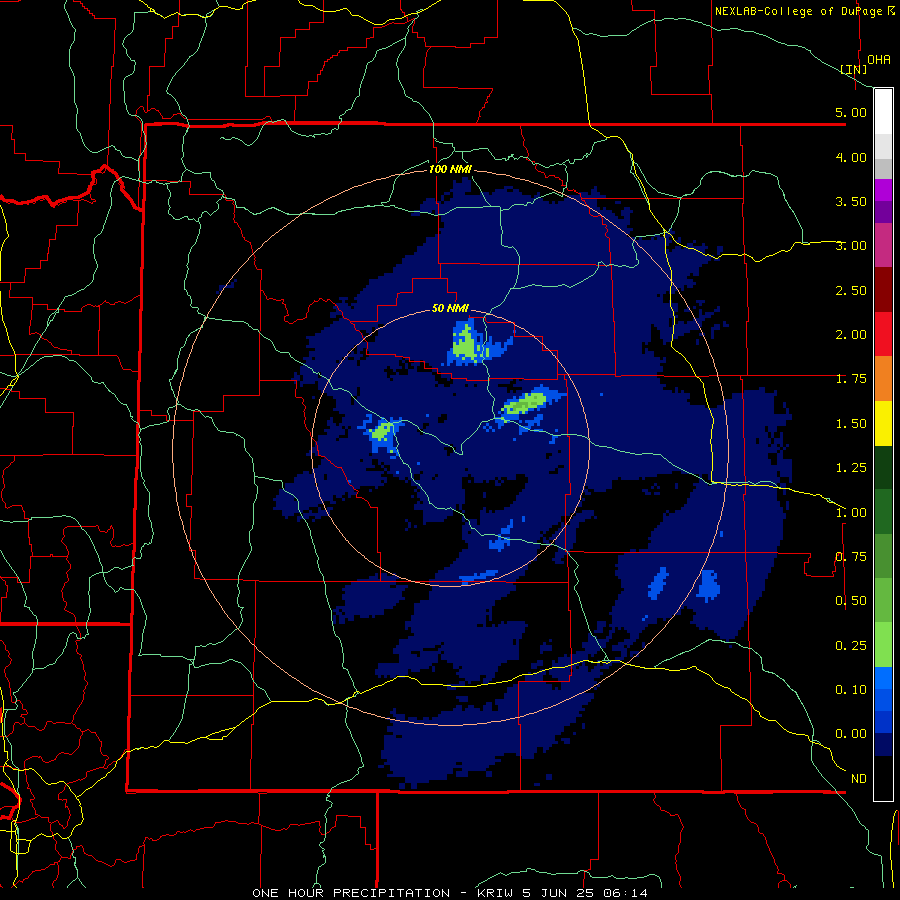Click the 3.50 legend value
This screenshot has width=900, height=900.
click(x=851, y=201)
